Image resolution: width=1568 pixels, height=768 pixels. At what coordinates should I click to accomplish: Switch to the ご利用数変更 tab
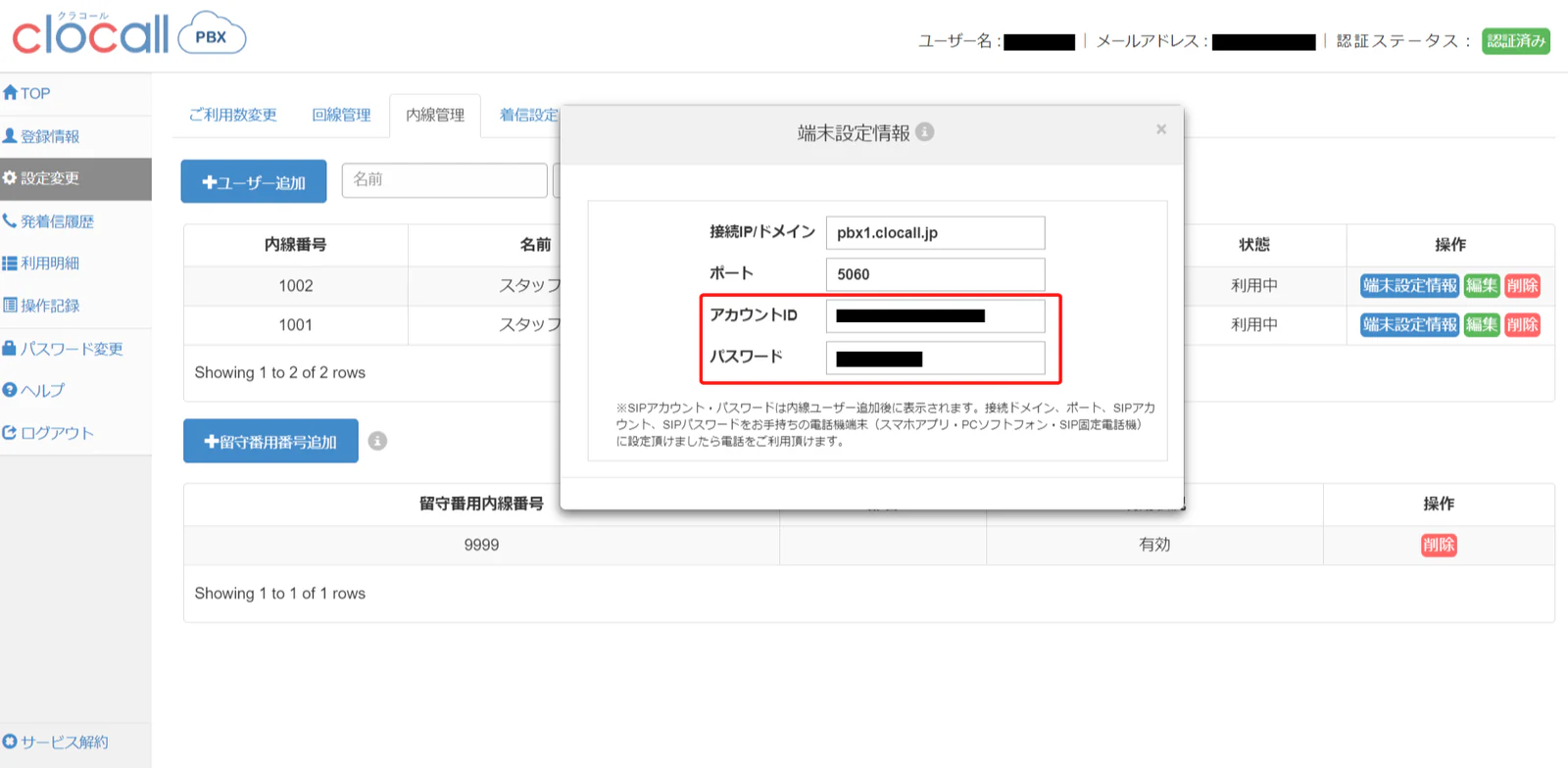[233, 115]
